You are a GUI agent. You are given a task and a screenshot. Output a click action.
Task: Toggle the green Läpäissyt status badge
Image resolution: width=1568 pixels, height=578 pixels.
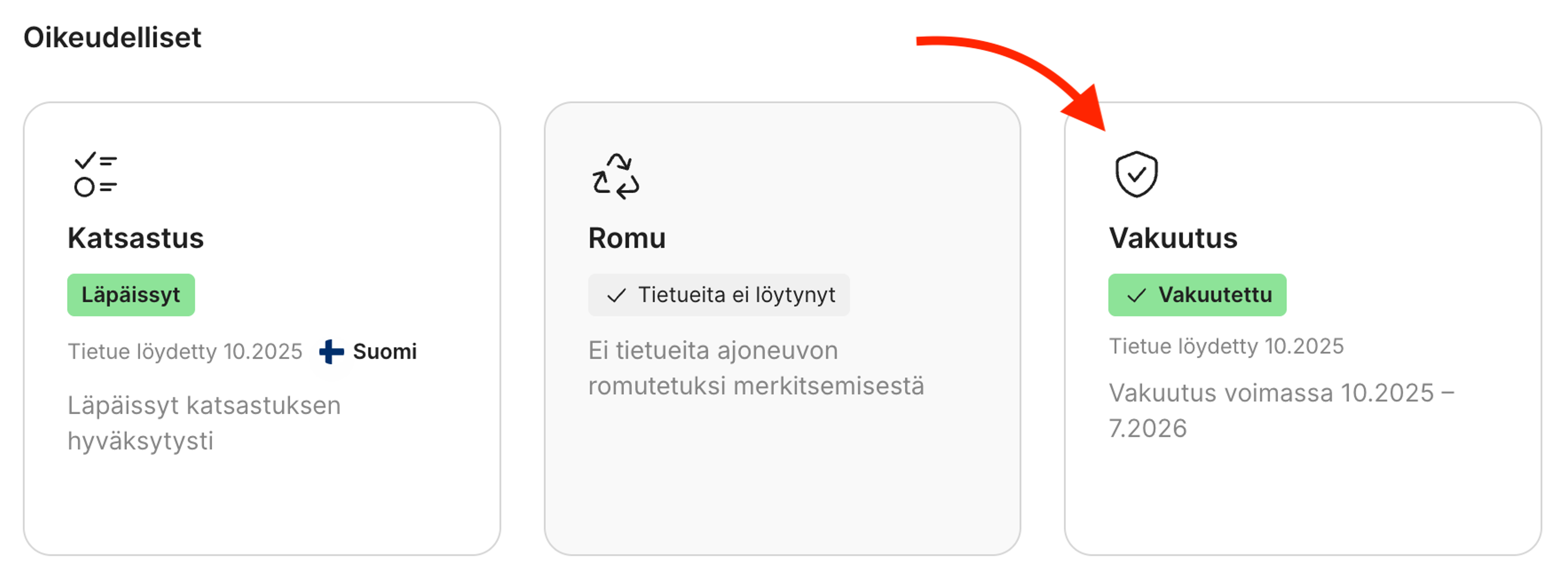(130, 294)
